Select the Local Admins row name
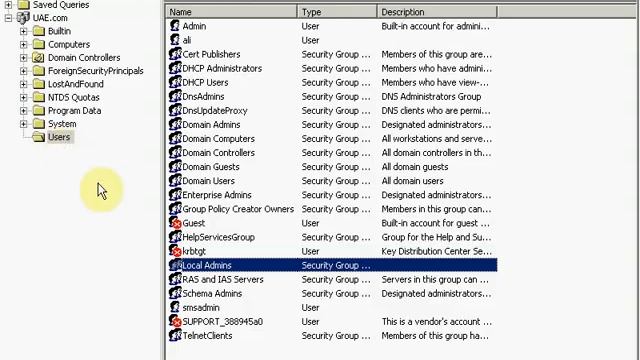640x360 pixels. pos(207,265)
